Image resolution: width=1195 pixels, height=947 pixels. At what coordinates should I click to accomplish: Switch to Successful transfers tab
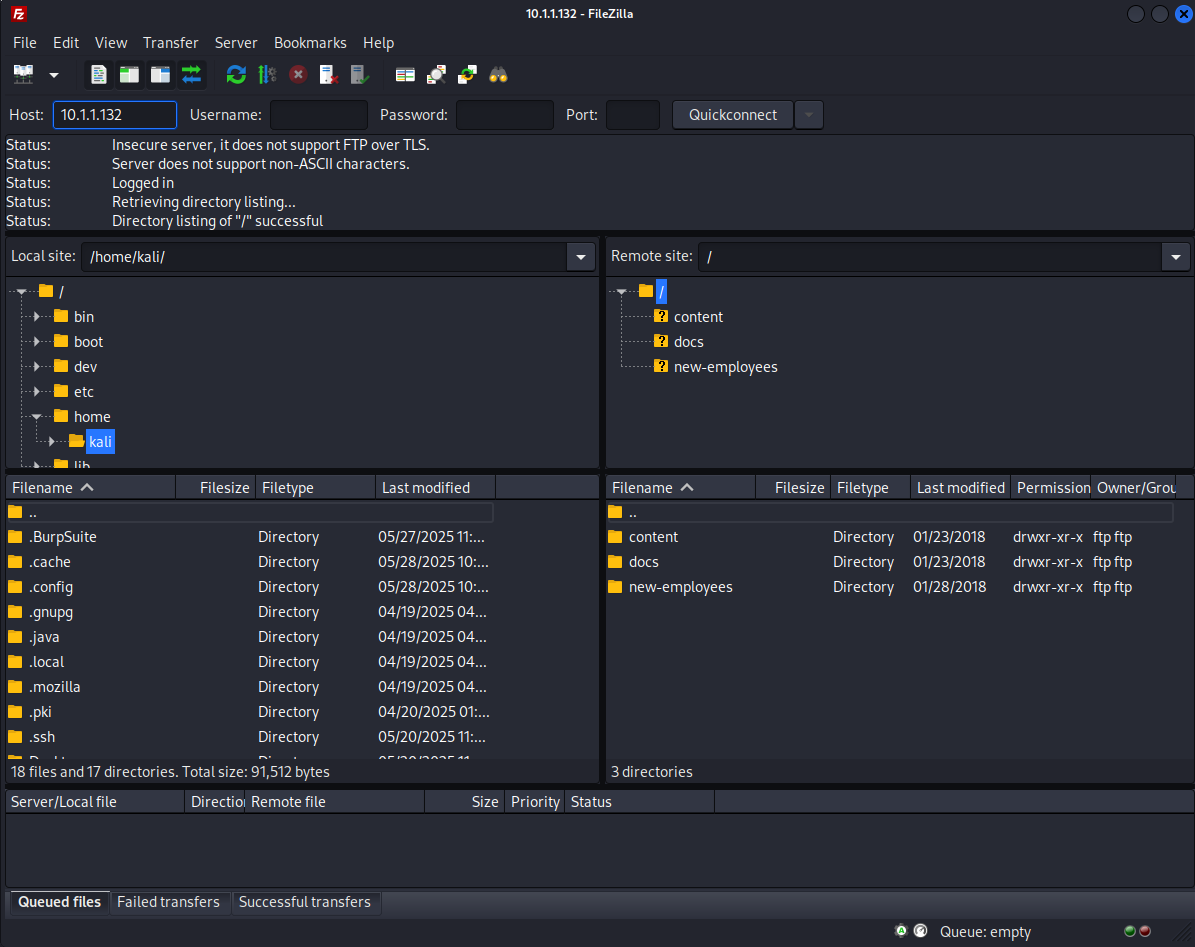click(305, 902)
